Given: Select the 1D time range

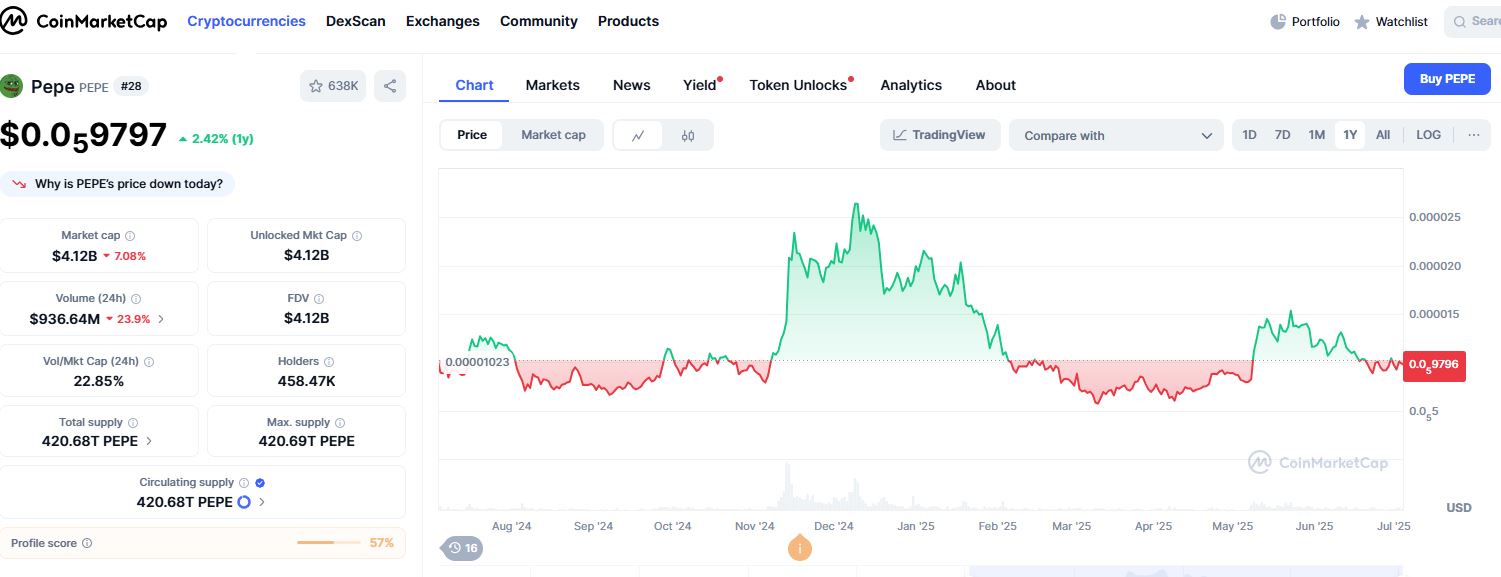Looking at the screenshot, I should tap(1249, 135).
